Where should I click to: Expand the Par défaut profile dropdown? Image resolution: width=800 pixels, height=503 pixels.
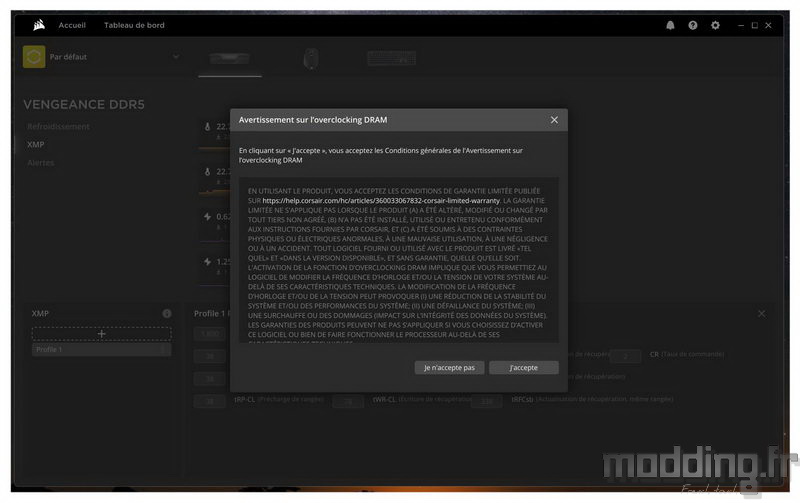coord(176,57)
